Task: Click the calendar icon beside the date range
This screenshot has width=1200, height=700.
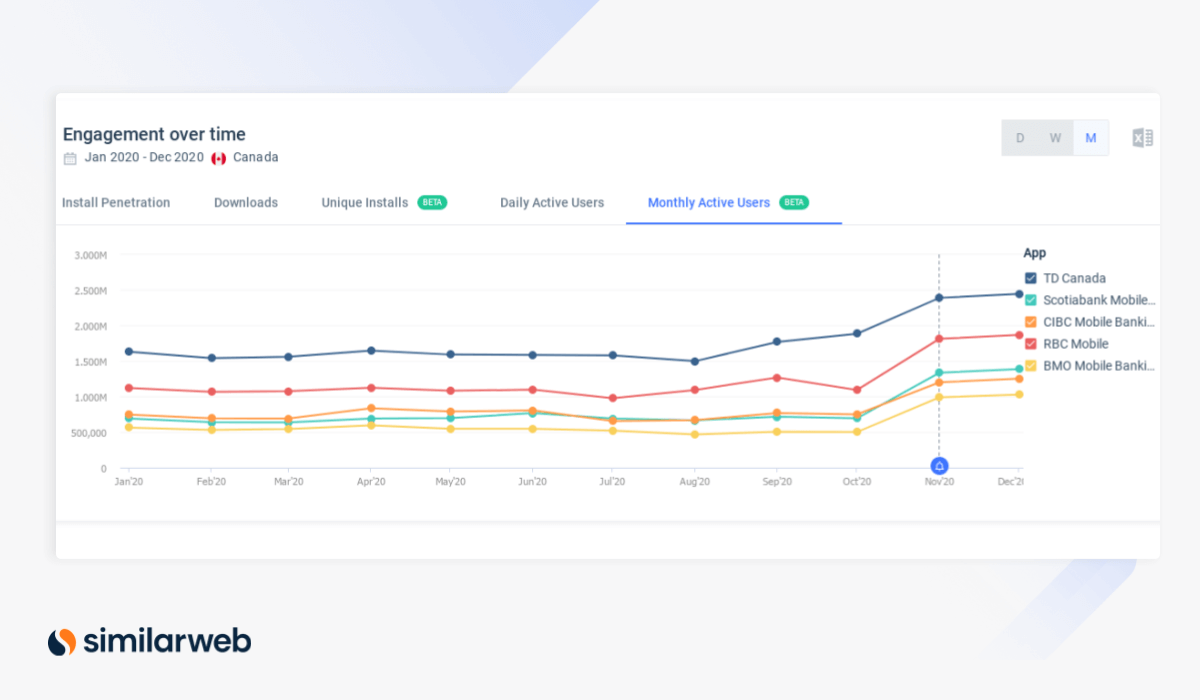Action: pyautogui.click(x=69, y=157)
